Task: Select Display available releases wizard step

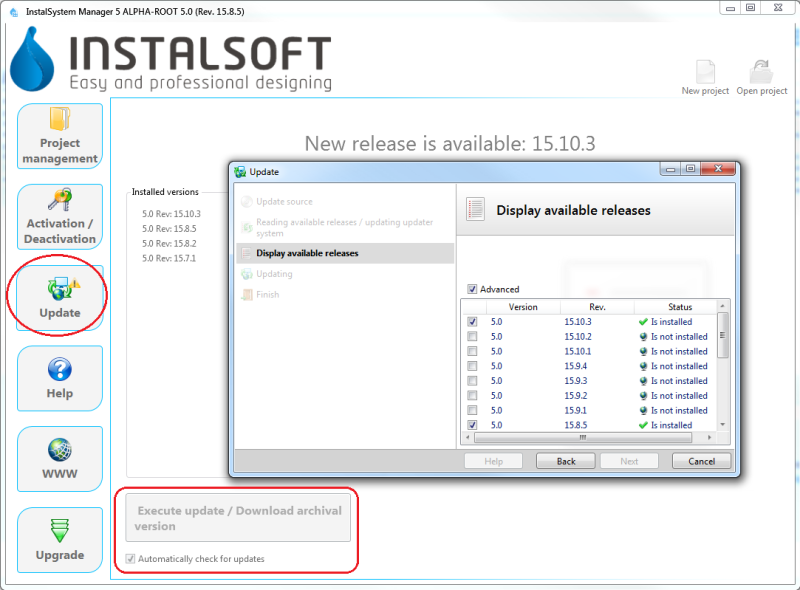Action: [x=345, y=253]
